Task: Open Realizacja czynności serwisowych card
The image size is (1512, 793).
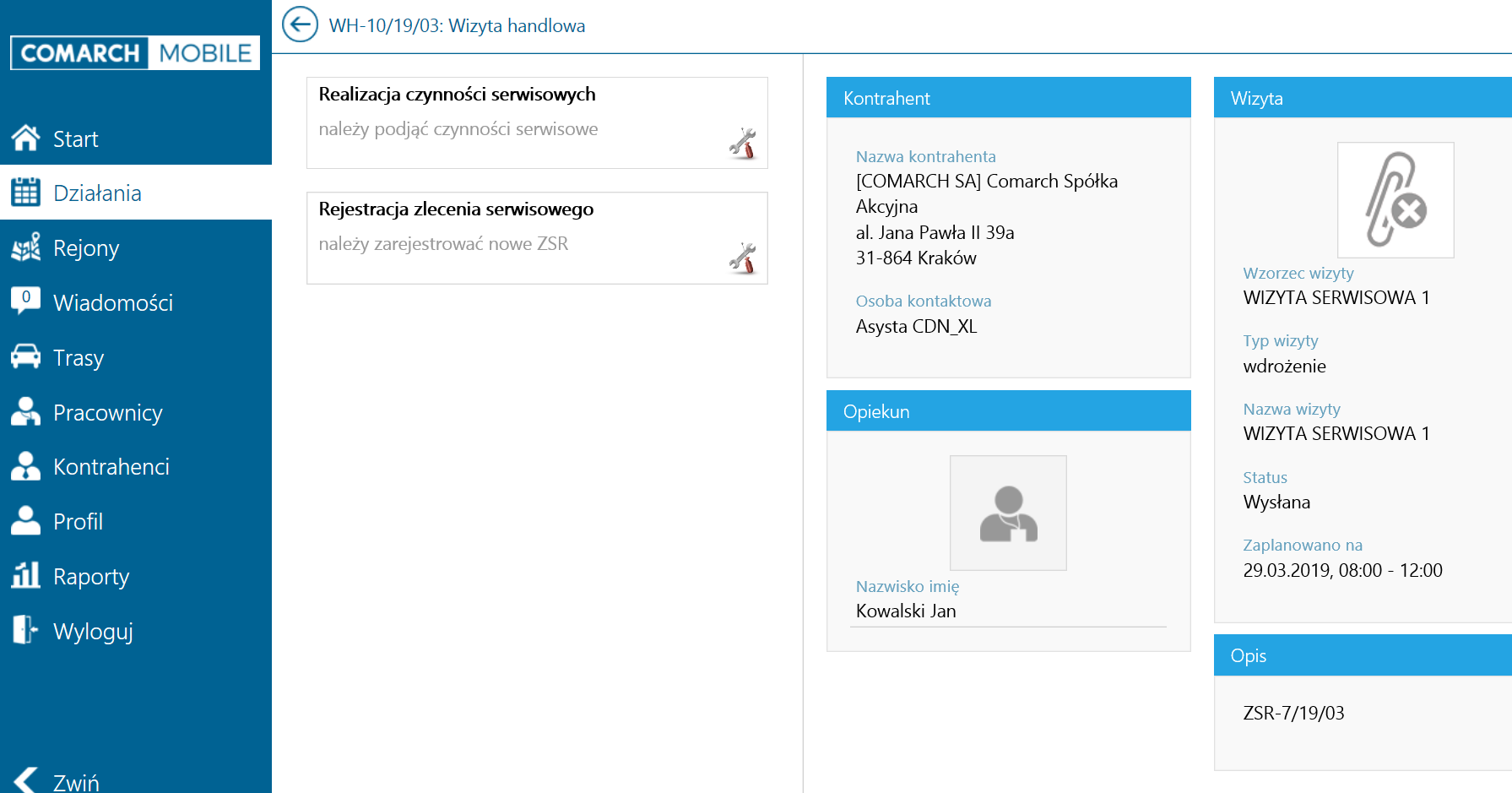Action: 537,122
